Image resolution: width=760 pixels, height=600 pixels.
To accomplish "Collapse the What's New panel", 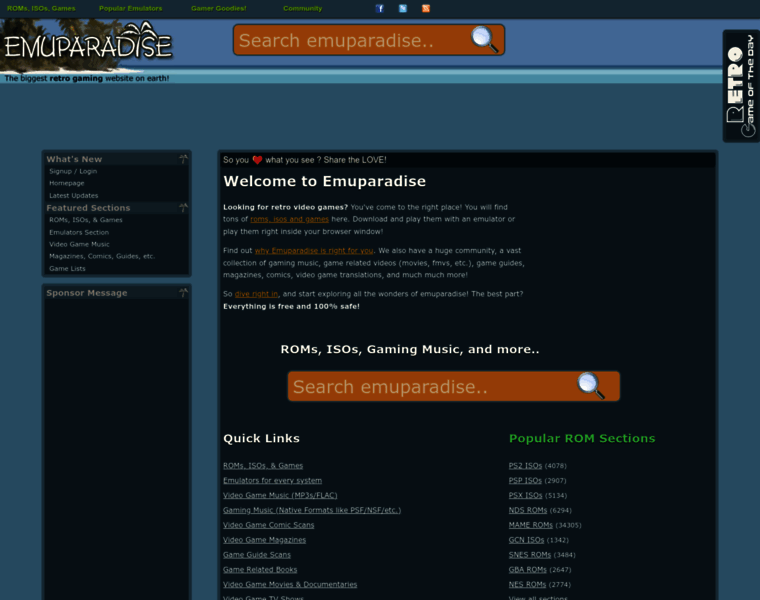I will pyautogui.click(x=183, y=159).
